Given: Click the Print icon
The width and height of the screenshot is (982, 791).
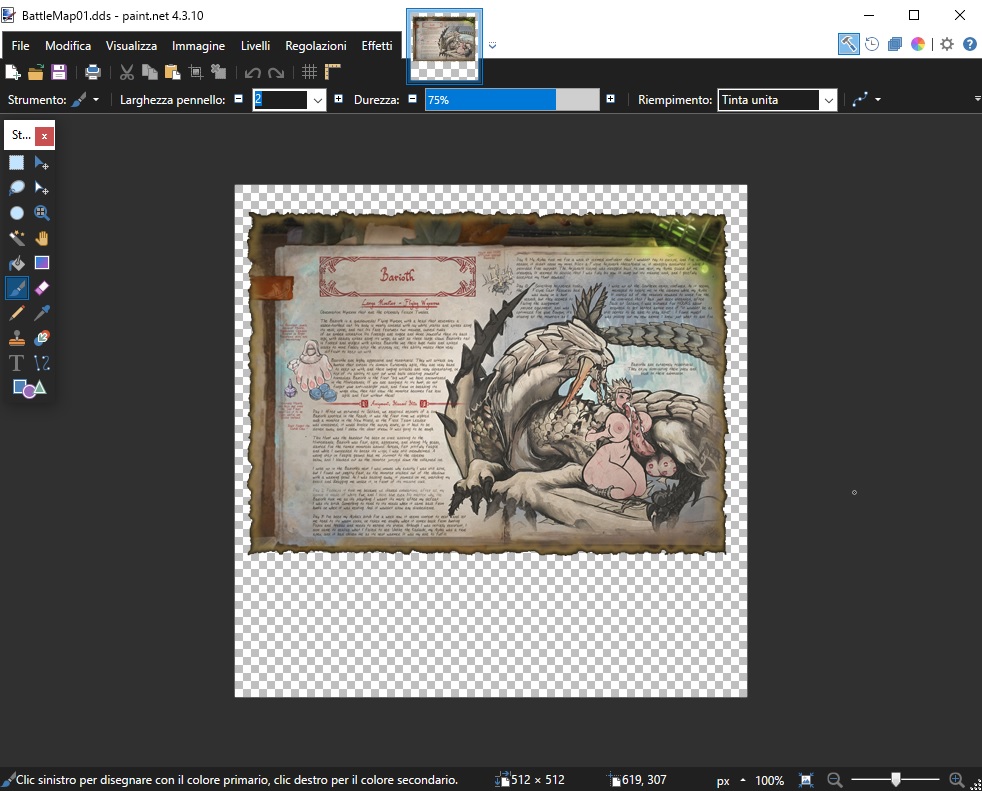Looking at the screenshot, I should [x=93, y=73].
